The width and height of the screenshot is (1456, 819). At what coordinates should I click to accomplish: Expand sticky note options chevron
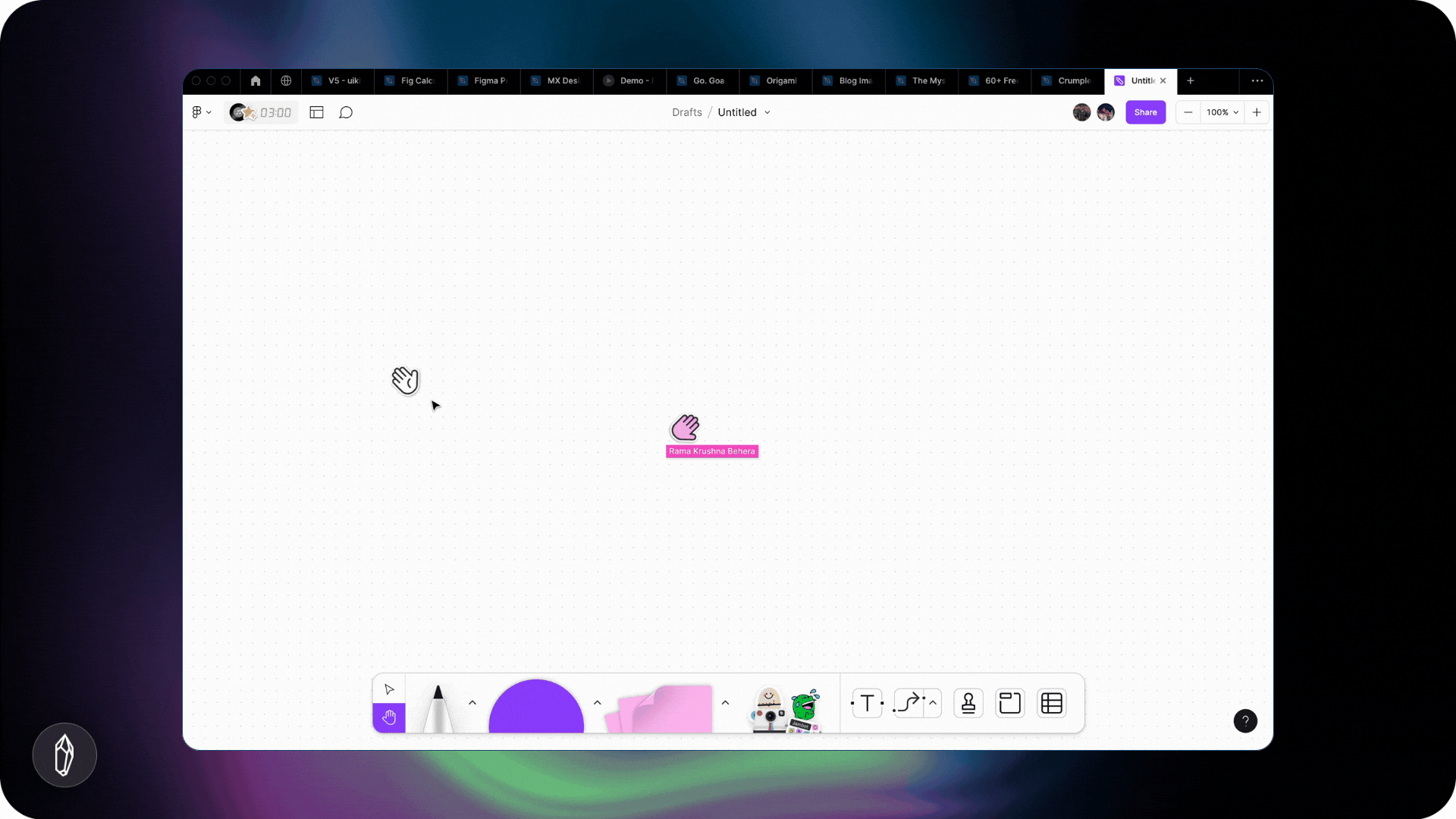click(x=726, y=703)
